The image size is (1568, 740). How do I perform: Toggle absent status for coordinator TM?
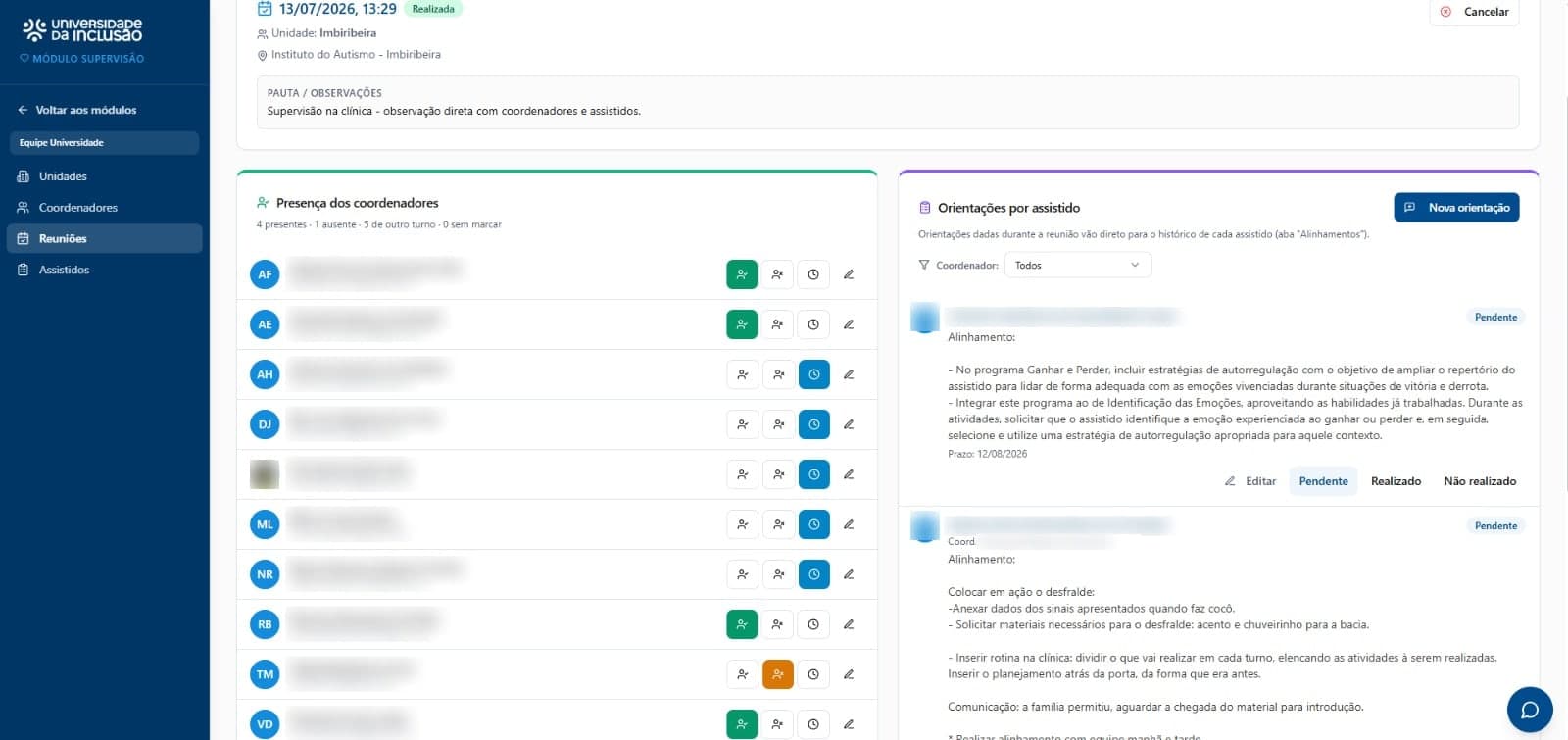point(777,674)
